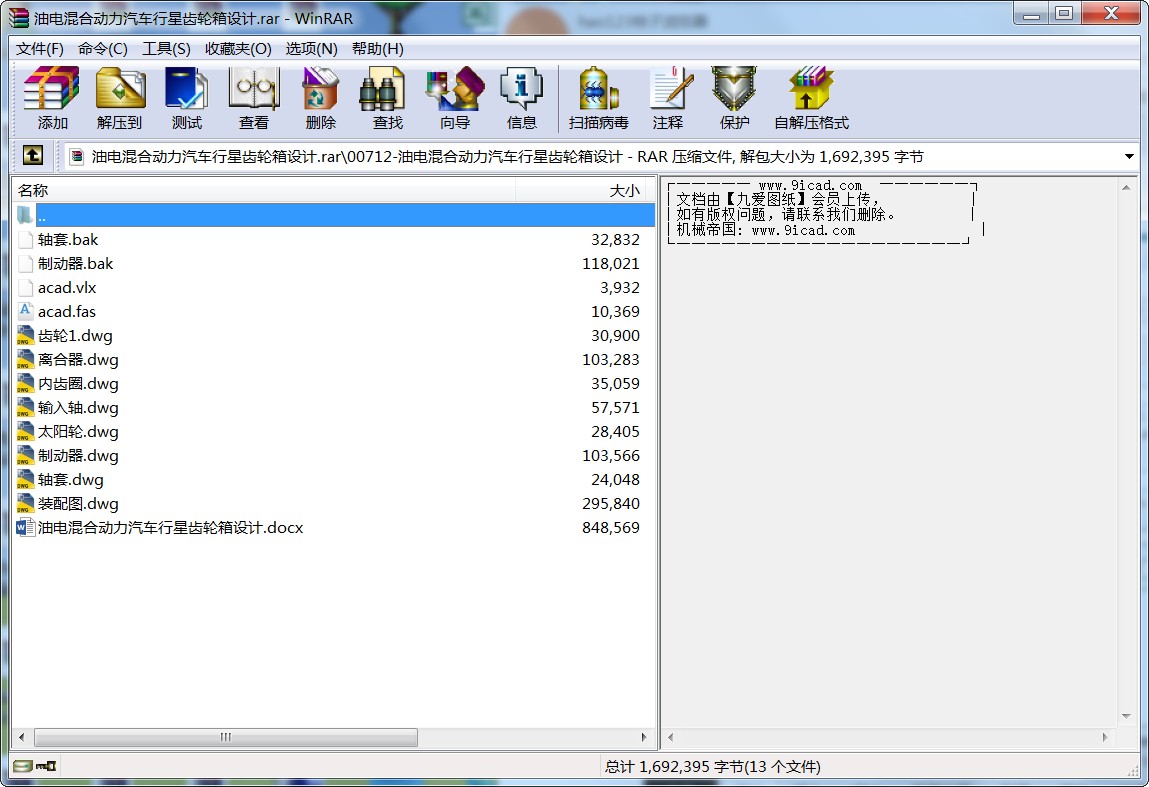
Task: Click the icon beside acad.fas
Action: pos(26,311)
